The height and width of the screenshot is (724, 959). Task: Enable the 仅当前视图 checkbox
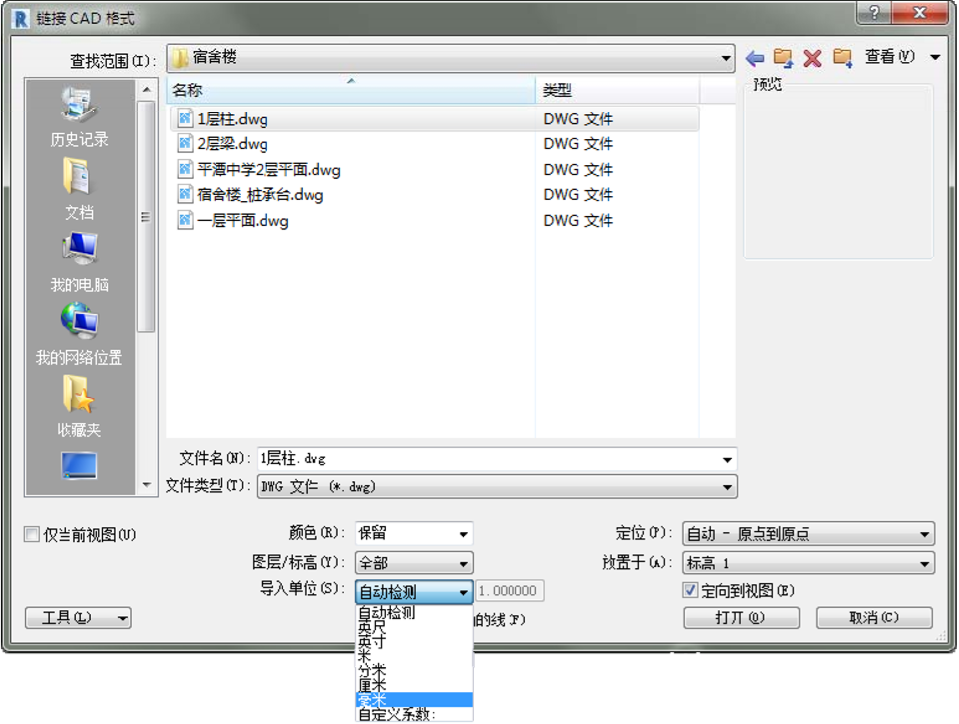point(32,534)
